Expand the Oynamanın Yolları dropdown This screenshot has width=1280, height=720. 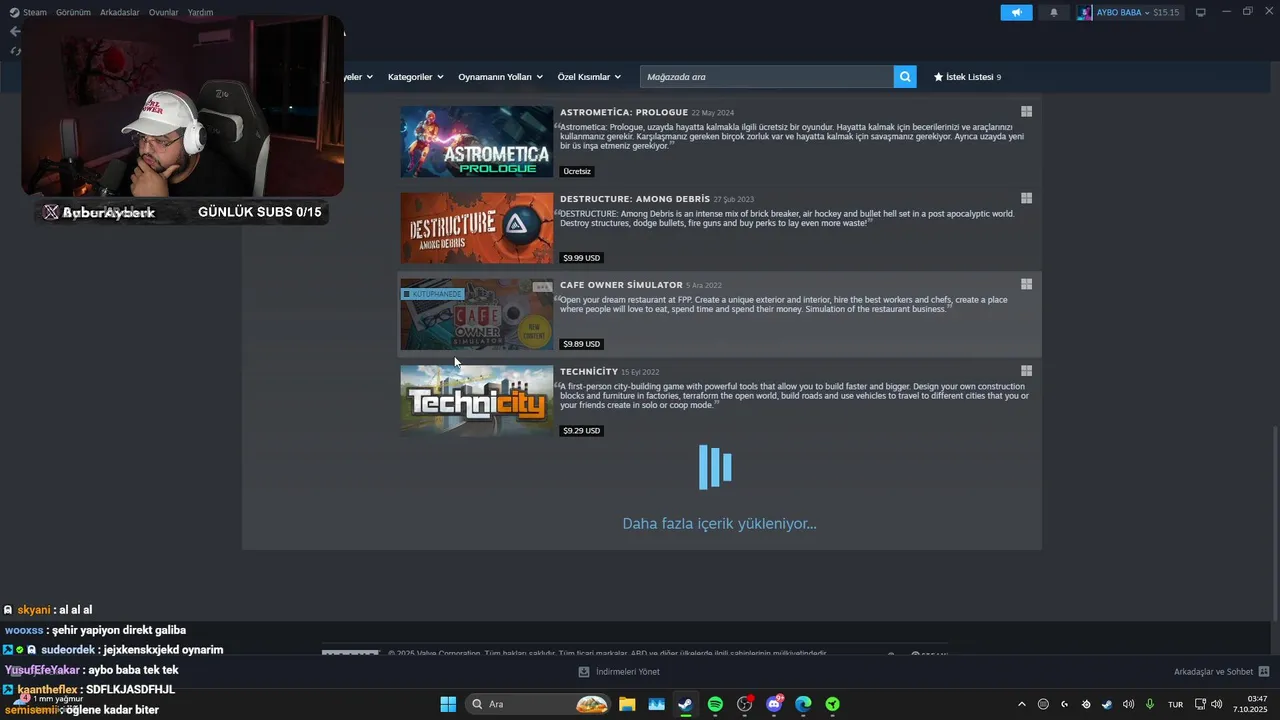(500, 77)
